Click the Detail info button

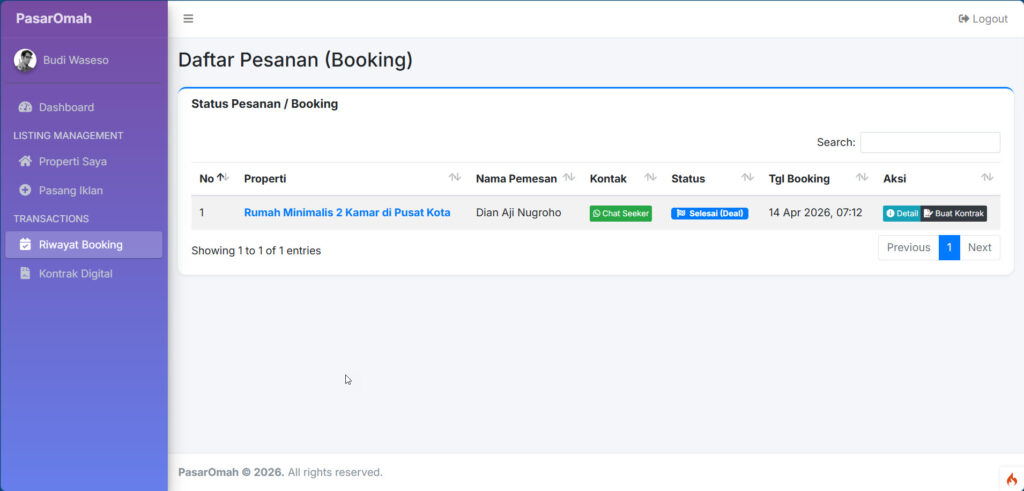coord(901,213)
